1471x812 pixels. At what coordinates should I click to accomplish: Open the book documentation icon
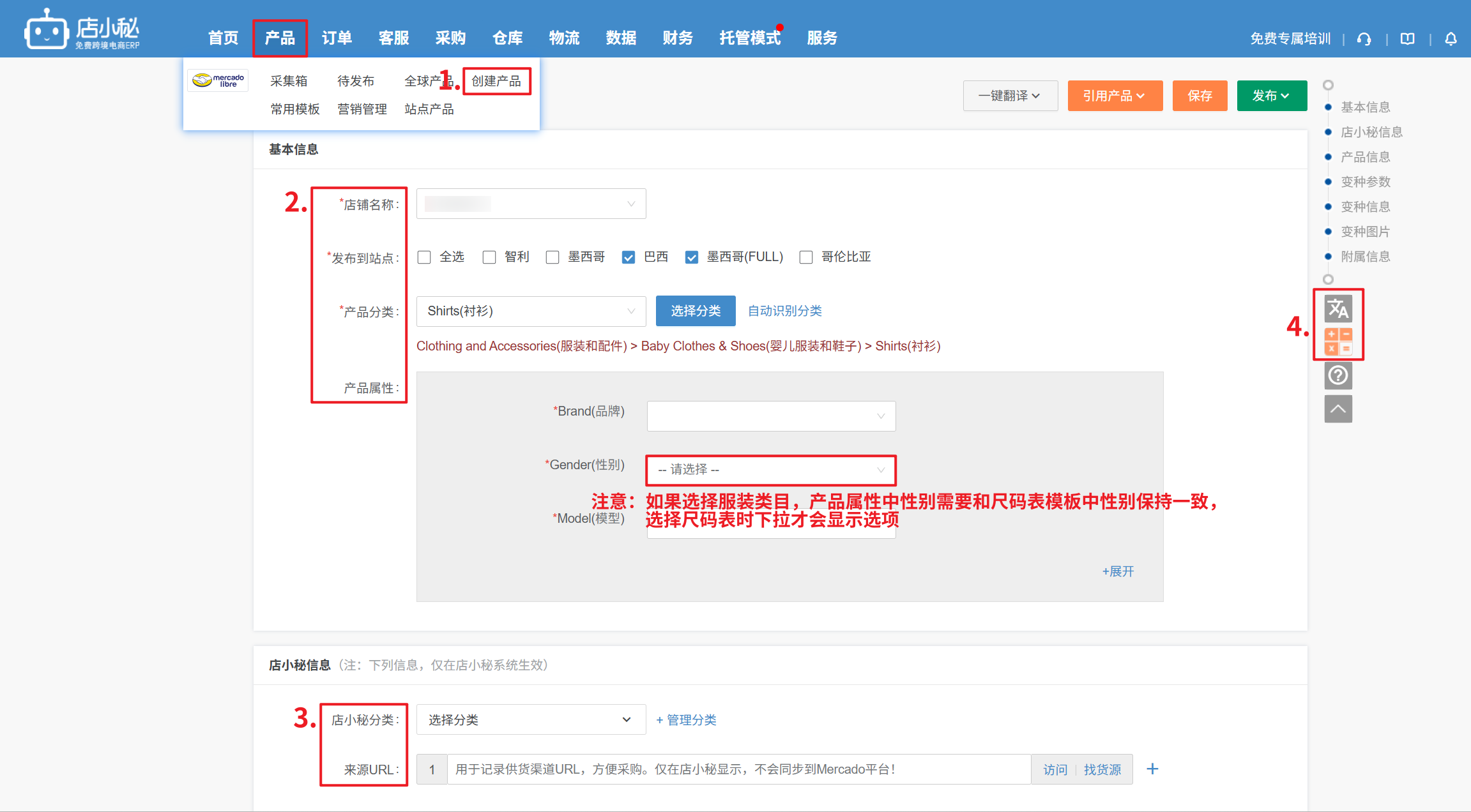click(1407, 39)
